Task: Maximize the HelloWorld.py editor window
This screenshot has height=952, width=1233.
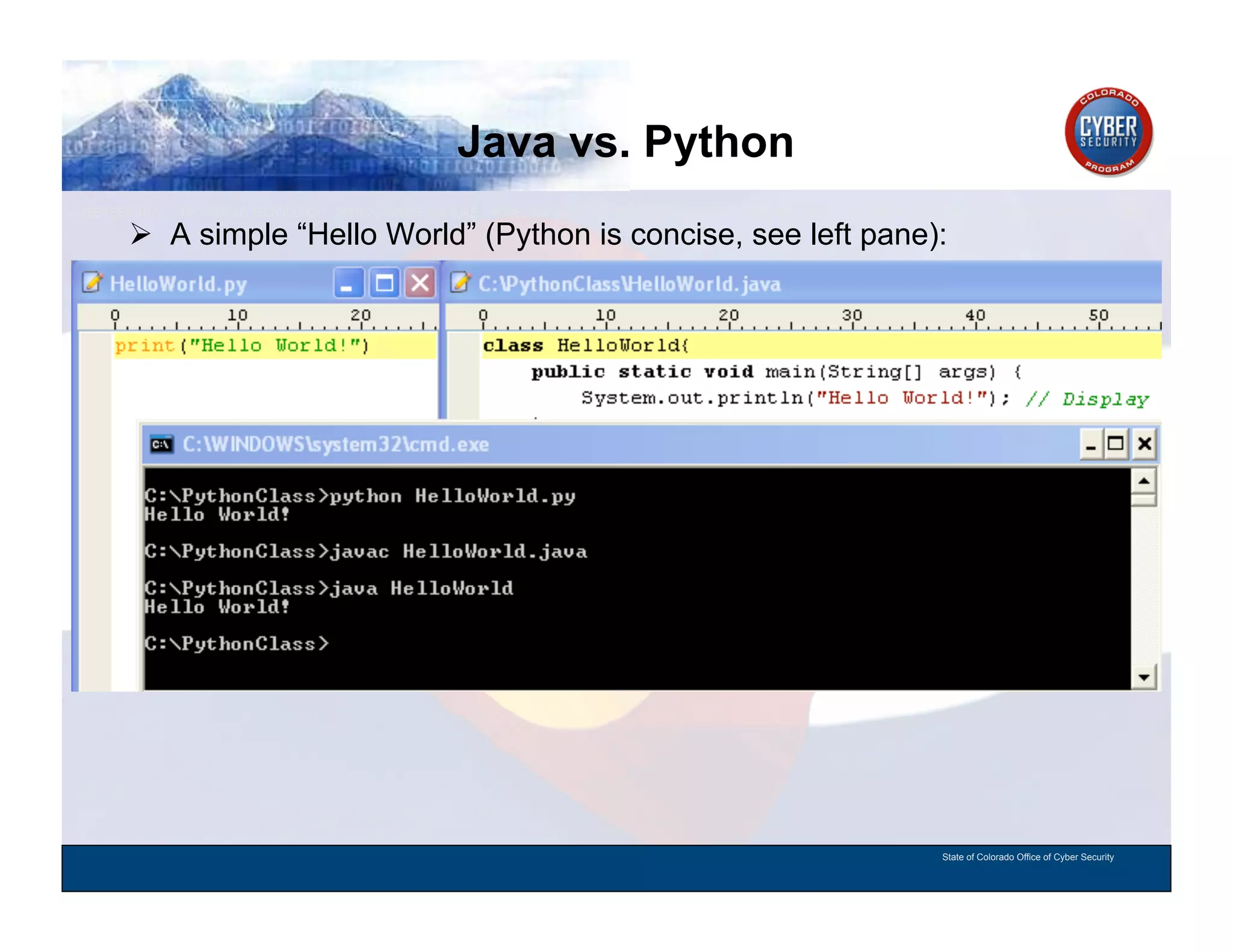Action: click(384, 283)
